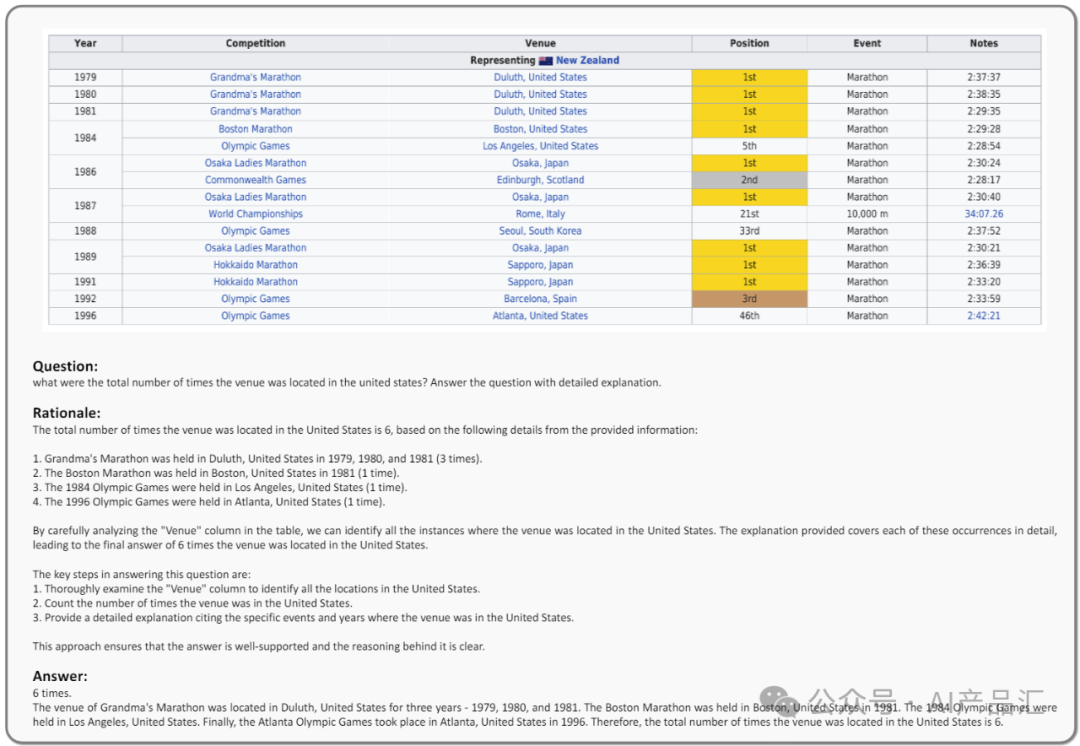Open Grandma's Marathon link in 1979 row

(256, 77)
